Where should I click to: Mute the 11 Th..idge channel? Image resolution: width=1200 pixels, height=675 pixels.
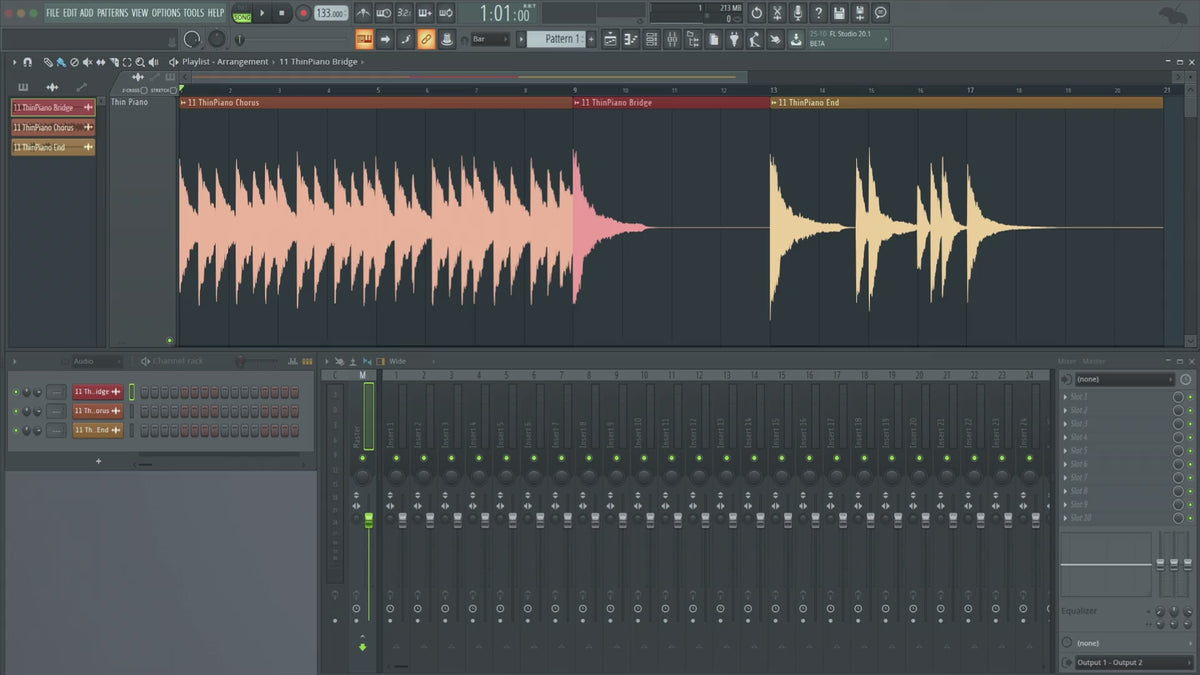(16, 392)
